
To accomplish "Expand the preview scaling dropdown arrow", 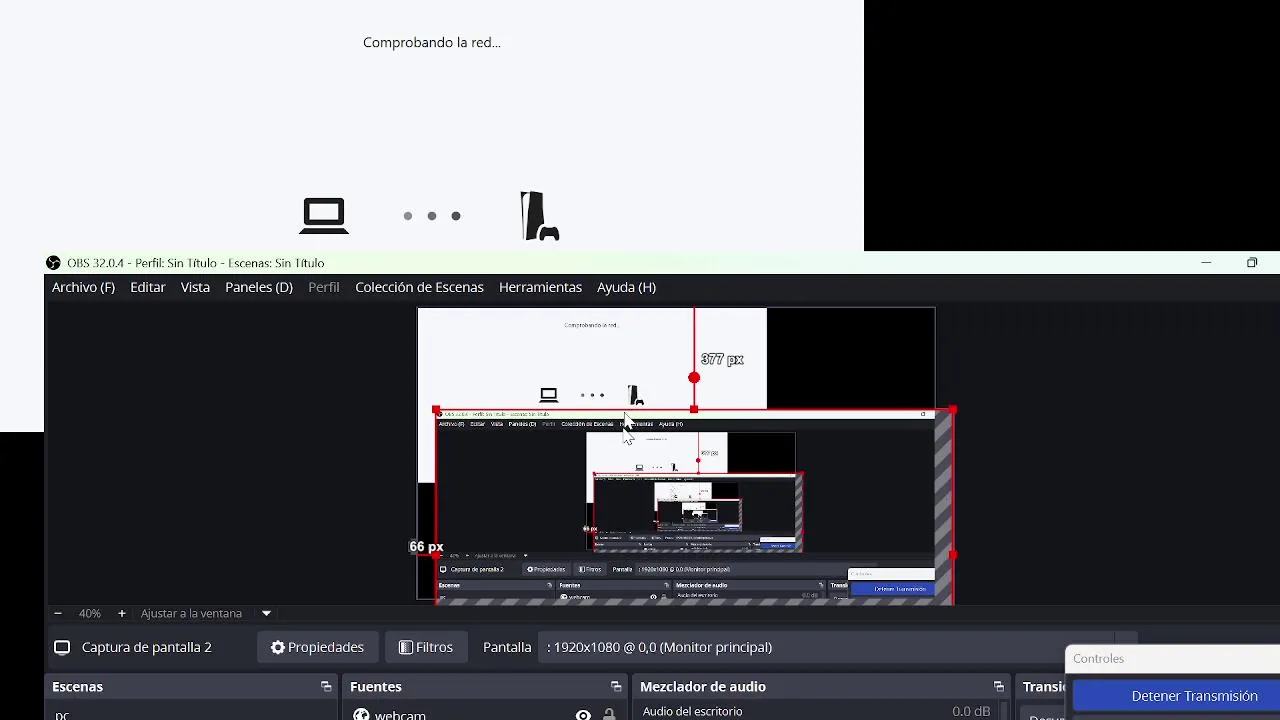I will point(266,613).
